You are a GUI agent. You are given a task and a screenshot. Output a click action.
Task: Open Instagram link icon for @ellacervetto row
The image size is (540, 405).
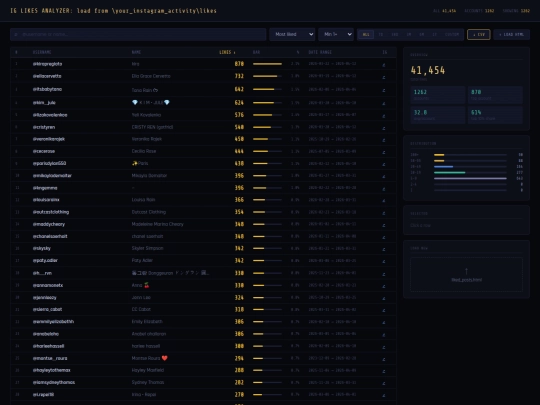[384, 77]
